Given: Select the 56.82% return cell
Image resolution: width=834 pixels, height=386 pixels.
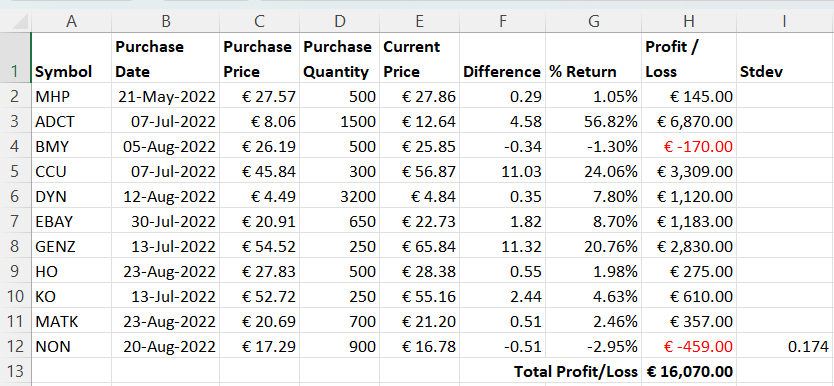Looking at the screenshot, I should [594, 121].
